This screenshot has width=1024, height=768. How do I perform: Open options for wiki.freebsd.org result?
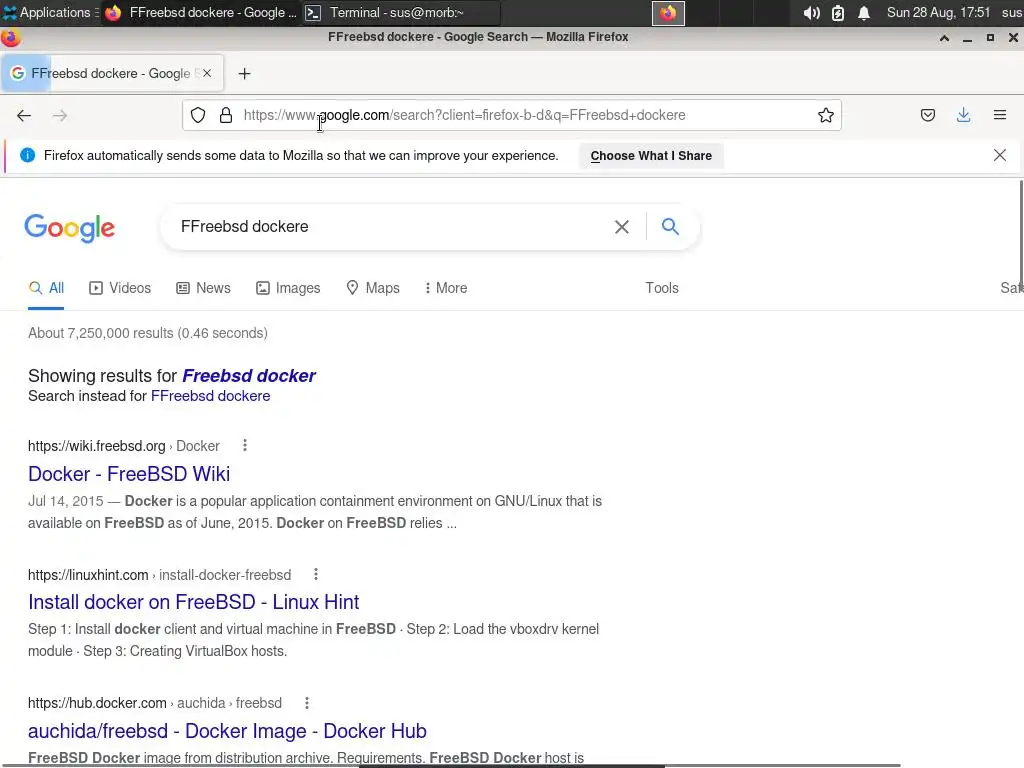tap(245, 445)
